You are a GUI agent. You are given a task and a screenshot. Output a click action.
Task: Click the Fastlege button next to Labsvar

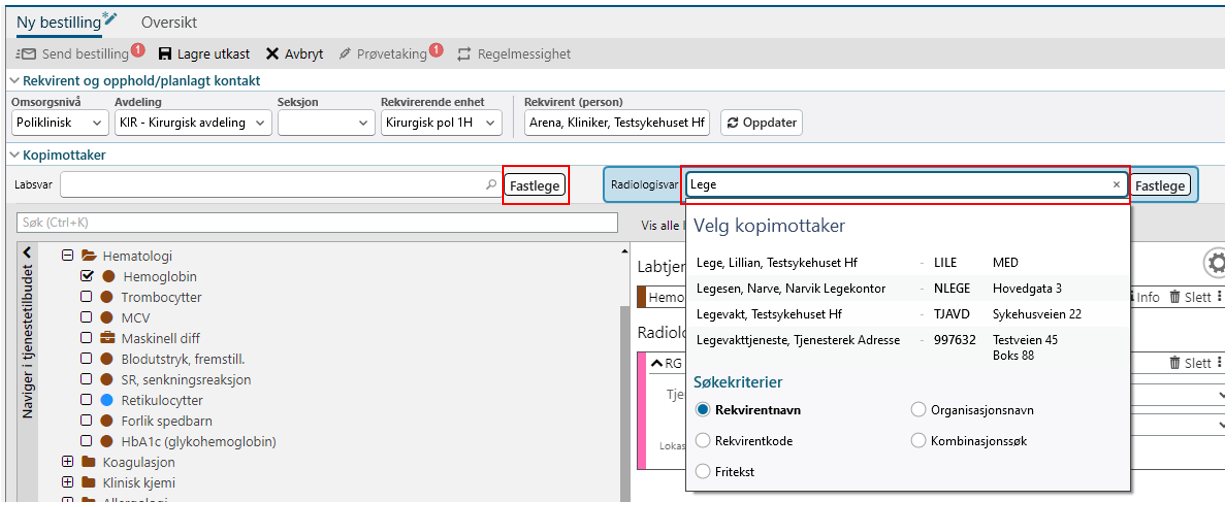coord(535,185)
